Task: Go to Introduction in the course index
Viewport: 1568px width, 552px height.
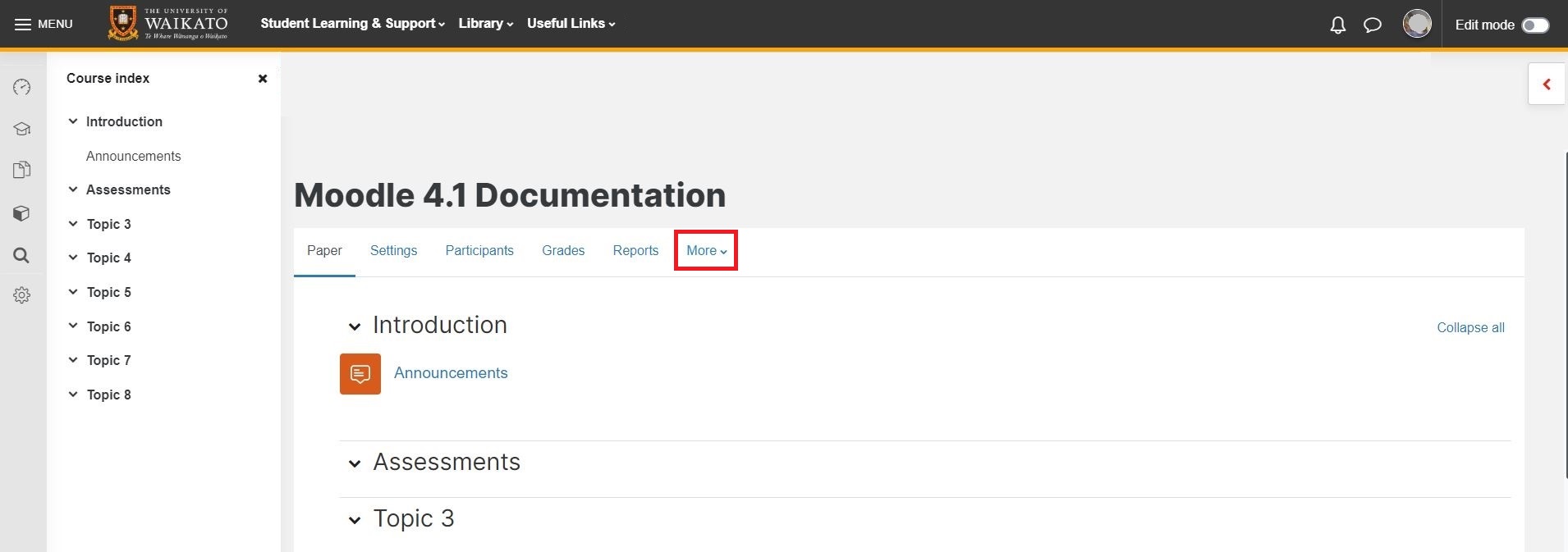Action: click(124, 121)
